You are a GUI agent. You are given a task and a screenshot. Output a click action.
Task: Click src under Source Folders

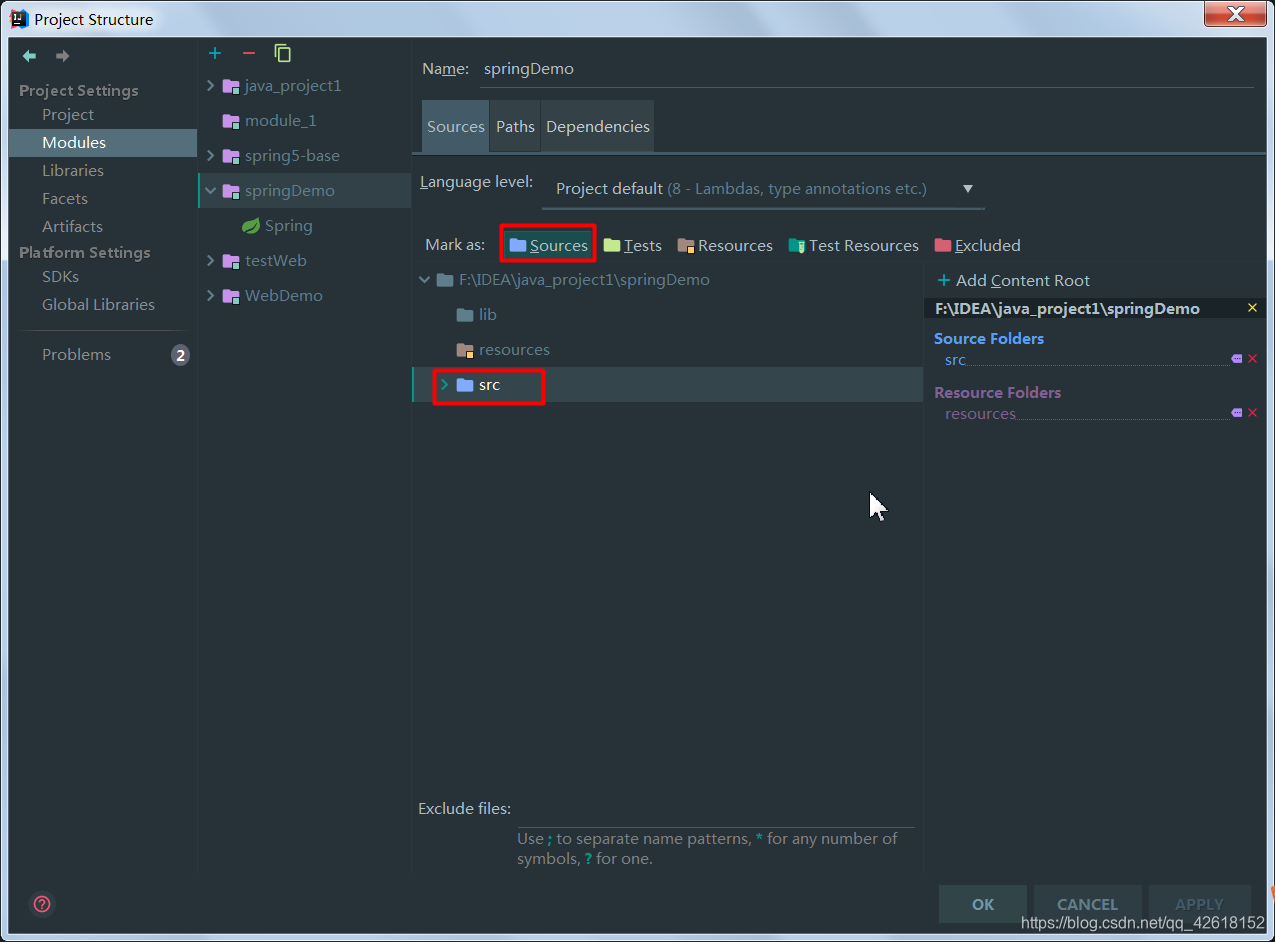955,360
